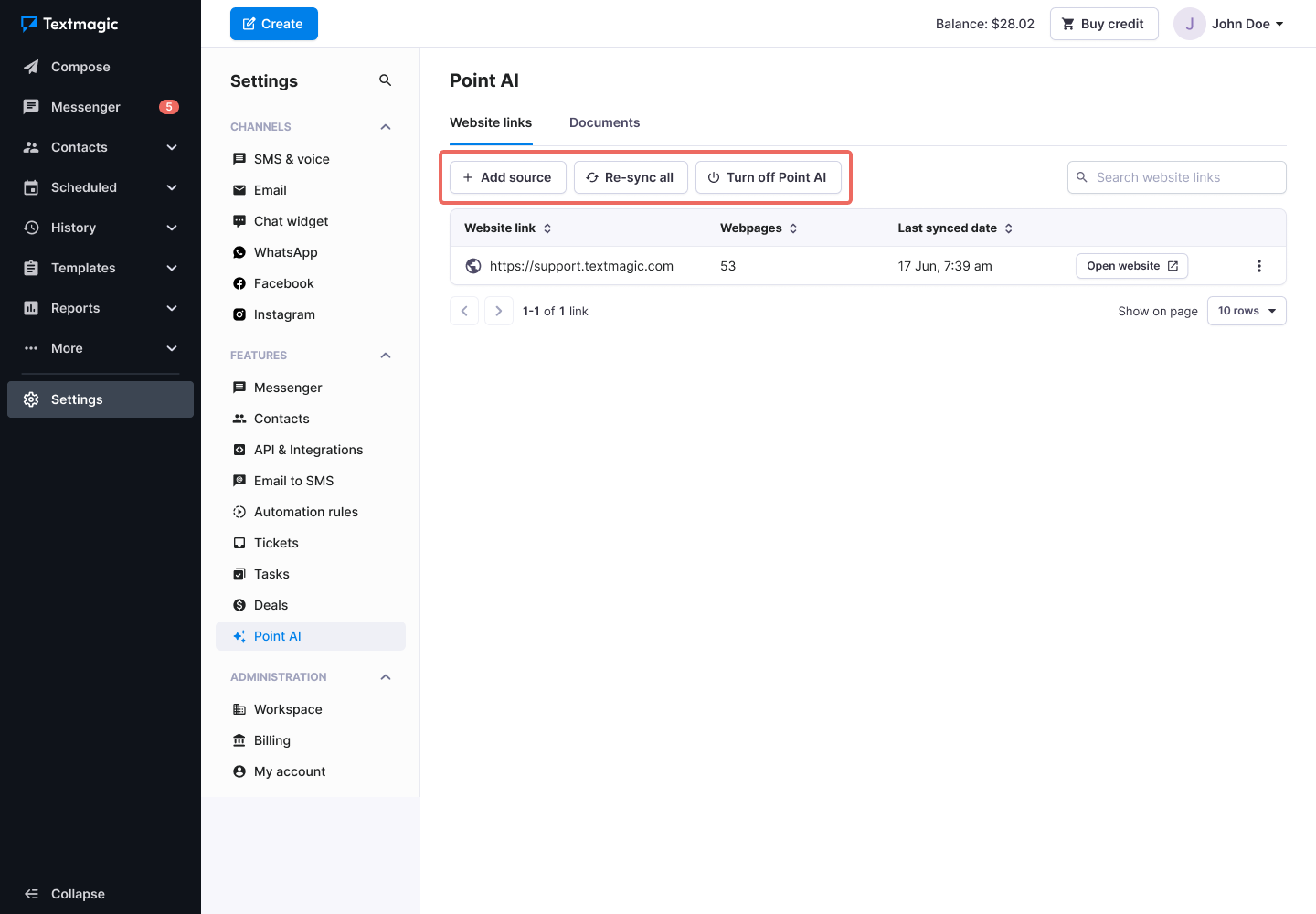Open the 10 rows dropdown
Screen dimensions: 1316x914
pyautogui.click(x=1247, y=311)
